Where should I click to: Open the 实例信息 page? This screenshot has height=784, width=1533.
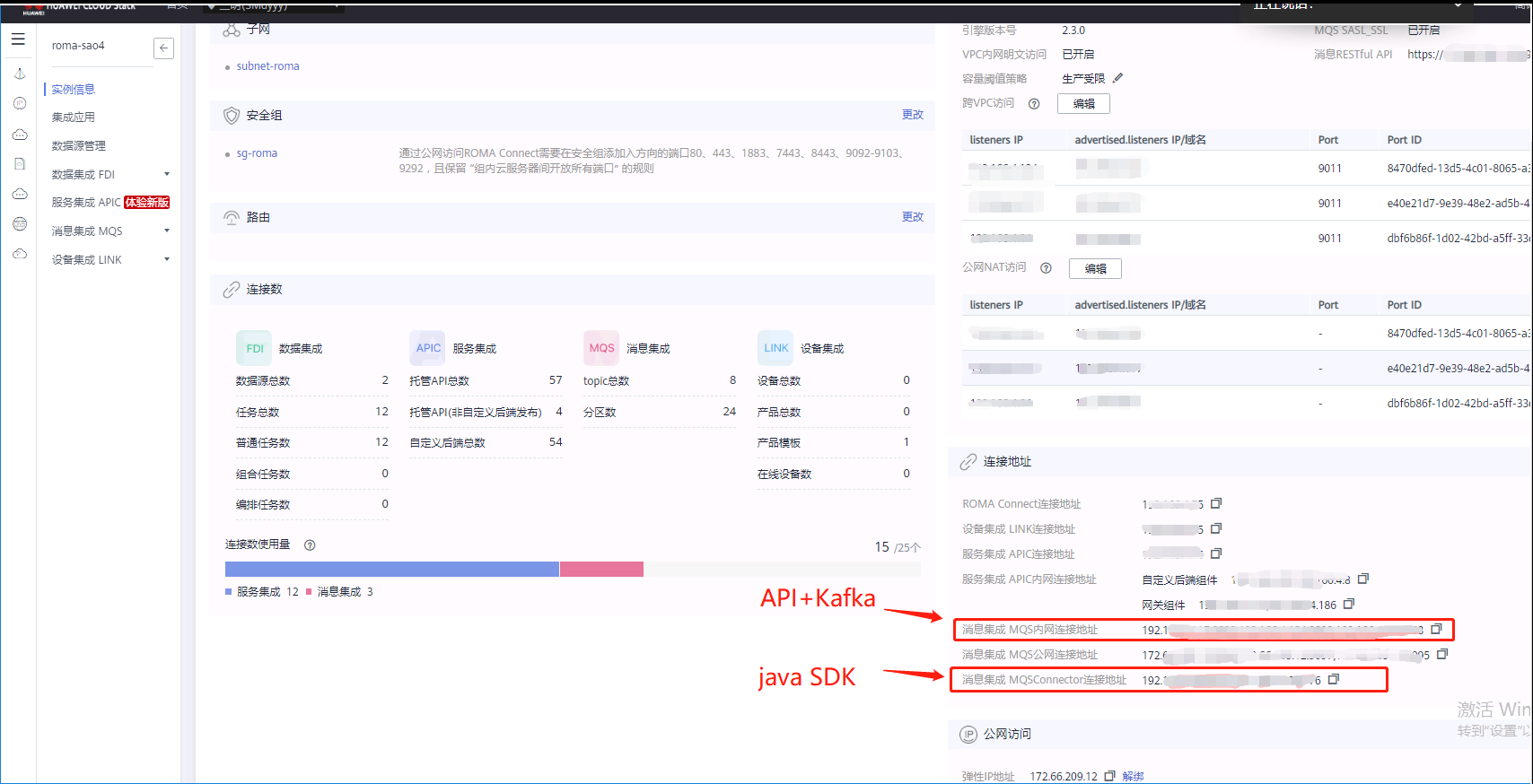click(73, 89)
